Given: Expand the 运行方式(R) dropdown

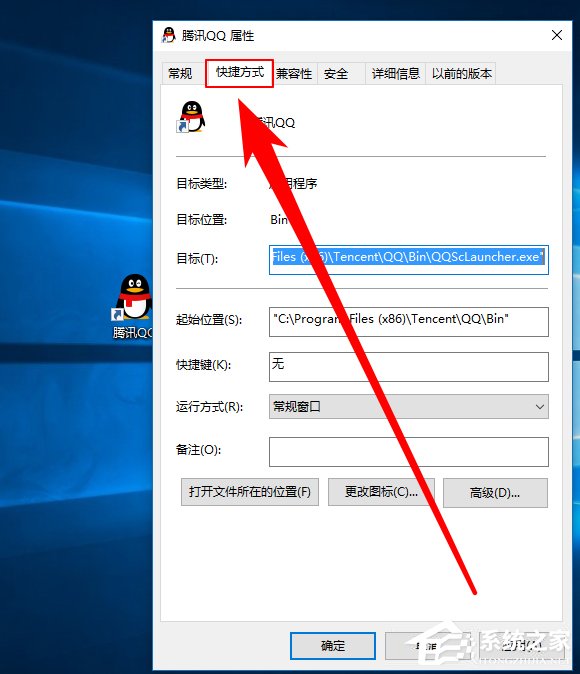Looking at the screenshot, I should (408, 406).
